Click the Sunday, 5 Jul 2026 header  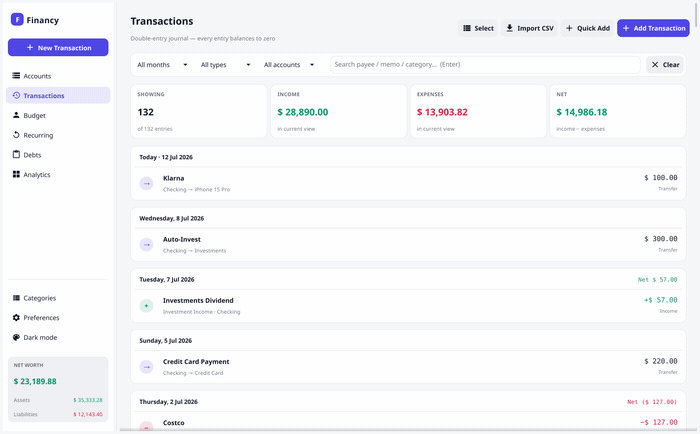coord(166,341)
